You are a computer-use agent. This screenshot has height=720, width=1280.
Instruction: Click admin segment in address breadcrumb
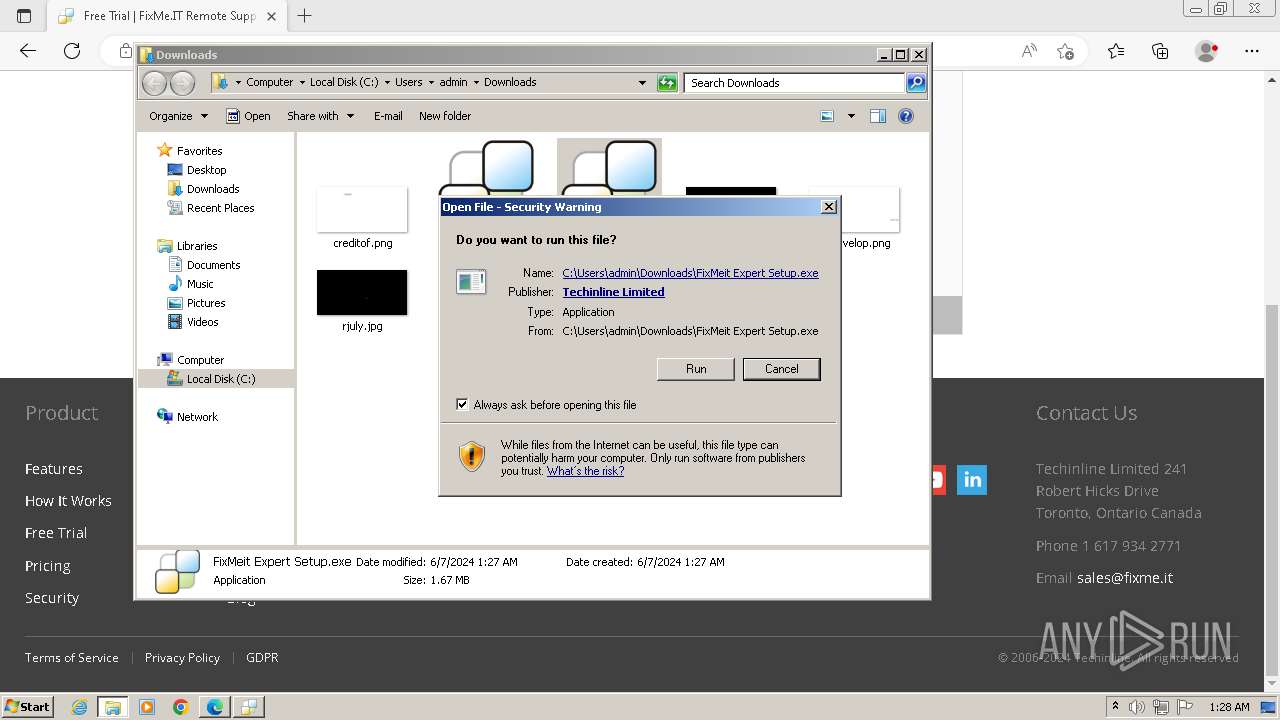[x=453, y=82]
